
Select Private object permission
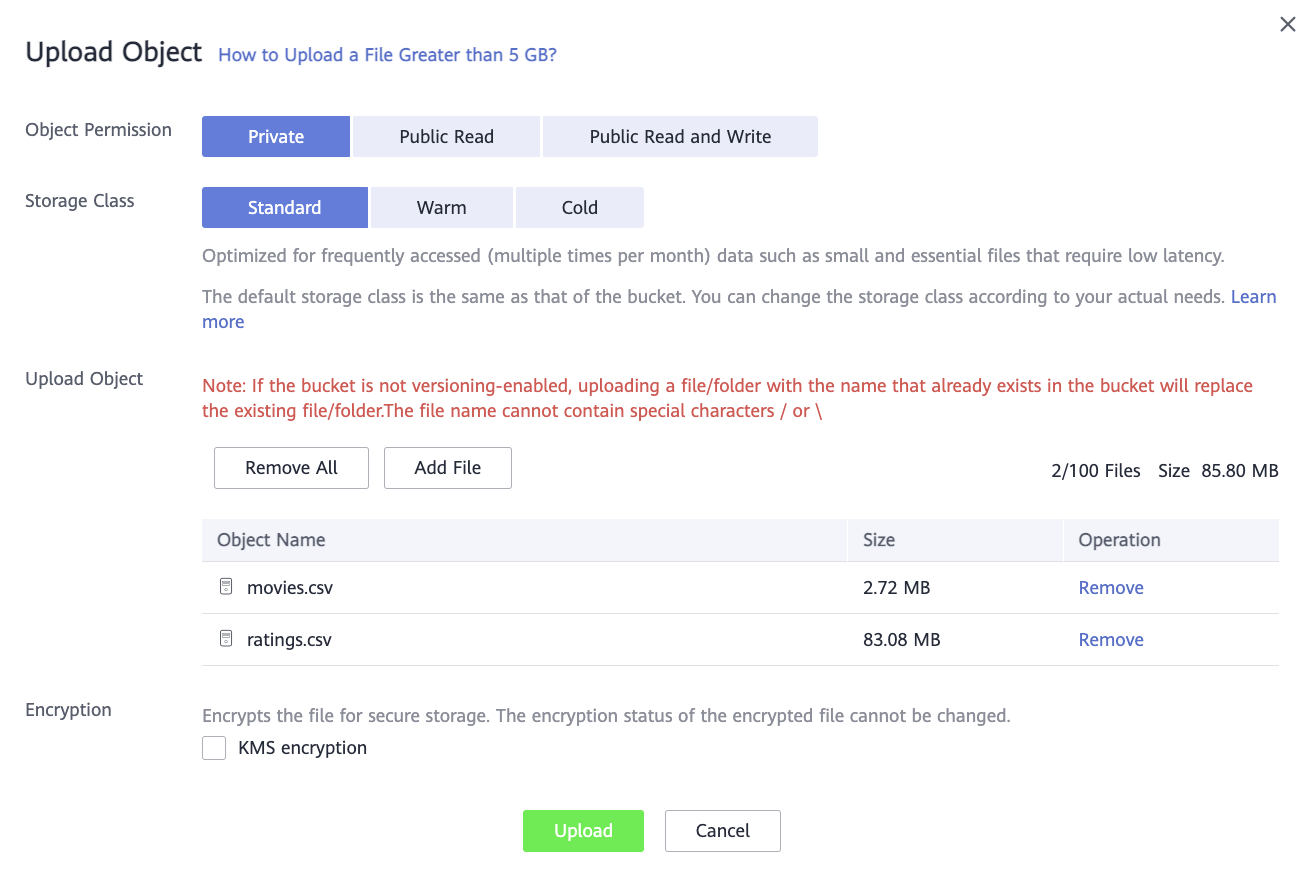click(276, 137)
